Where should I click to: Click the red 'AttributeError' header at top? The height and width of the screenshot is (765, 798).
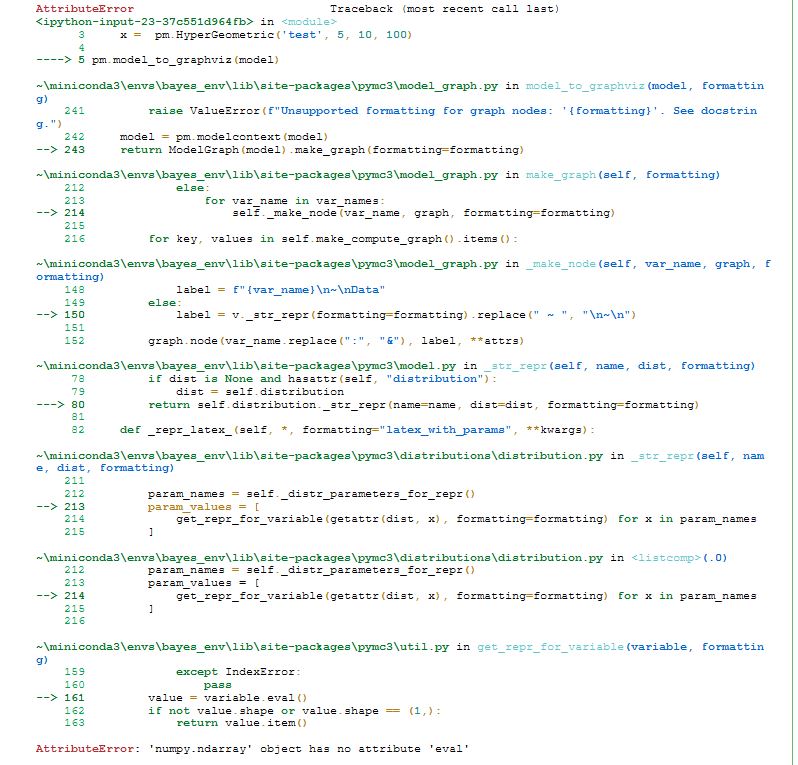point(84,9)
